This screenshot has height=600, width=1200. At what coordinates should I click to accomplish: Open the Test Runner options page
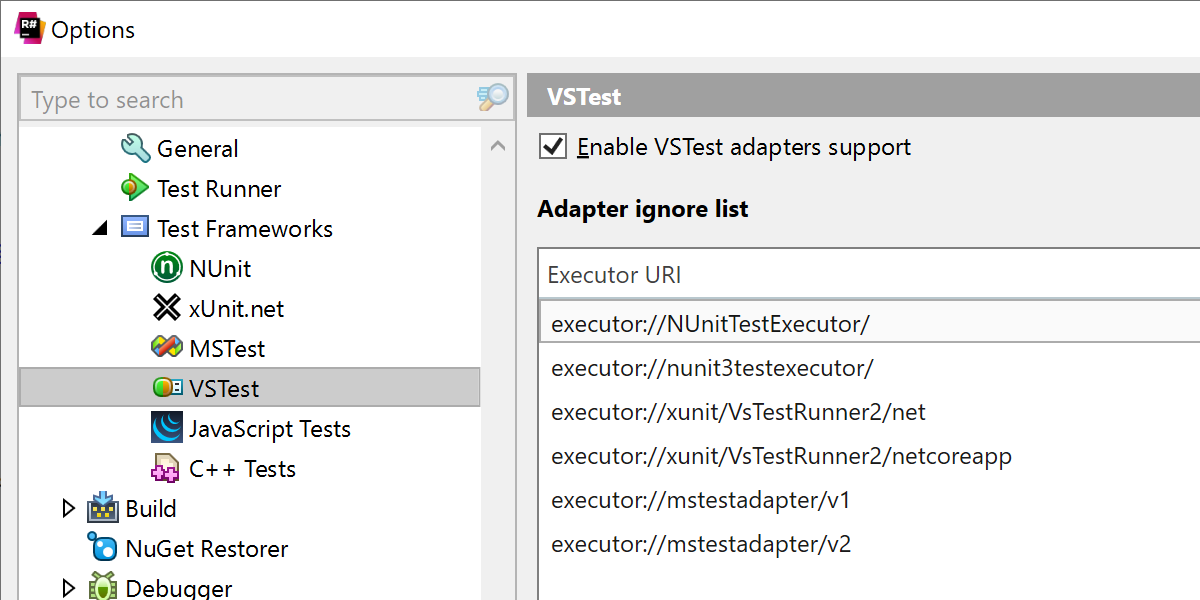[219, 189]
